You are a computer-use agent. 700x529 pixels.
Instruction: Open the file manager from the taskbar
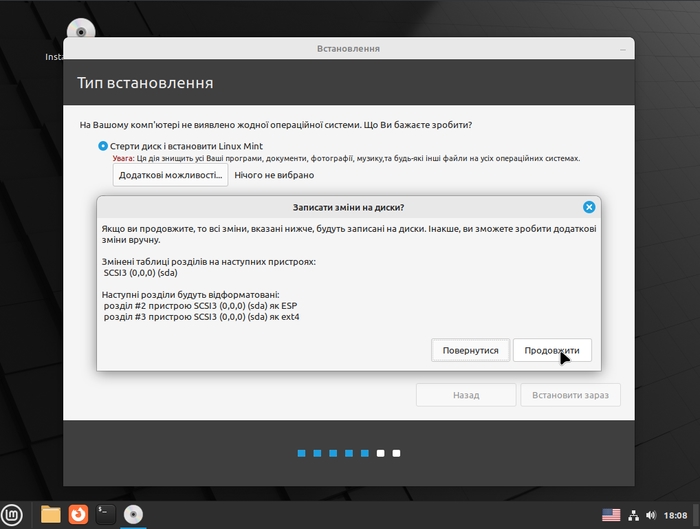coord(50,515)
